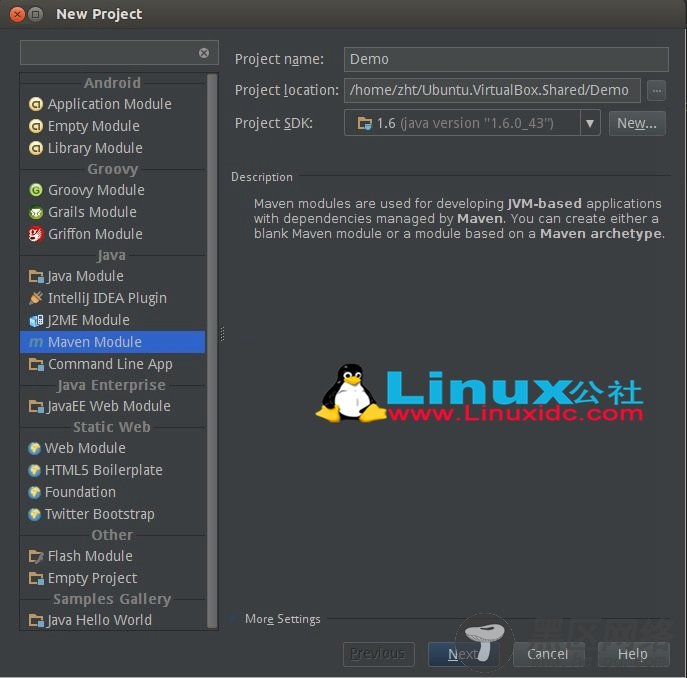This screenshot has height=678, width=687.
Task: Select Empty Module template
Action: [112, 126]
